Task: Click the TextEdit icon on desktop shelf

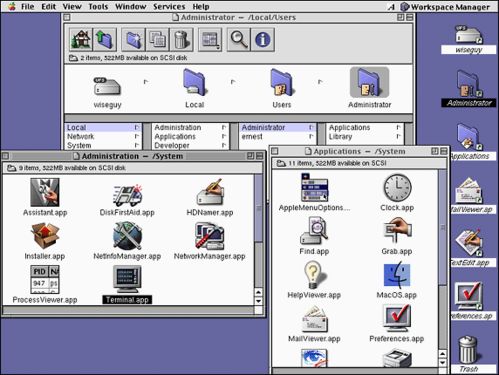Action: tap(469, 242)
